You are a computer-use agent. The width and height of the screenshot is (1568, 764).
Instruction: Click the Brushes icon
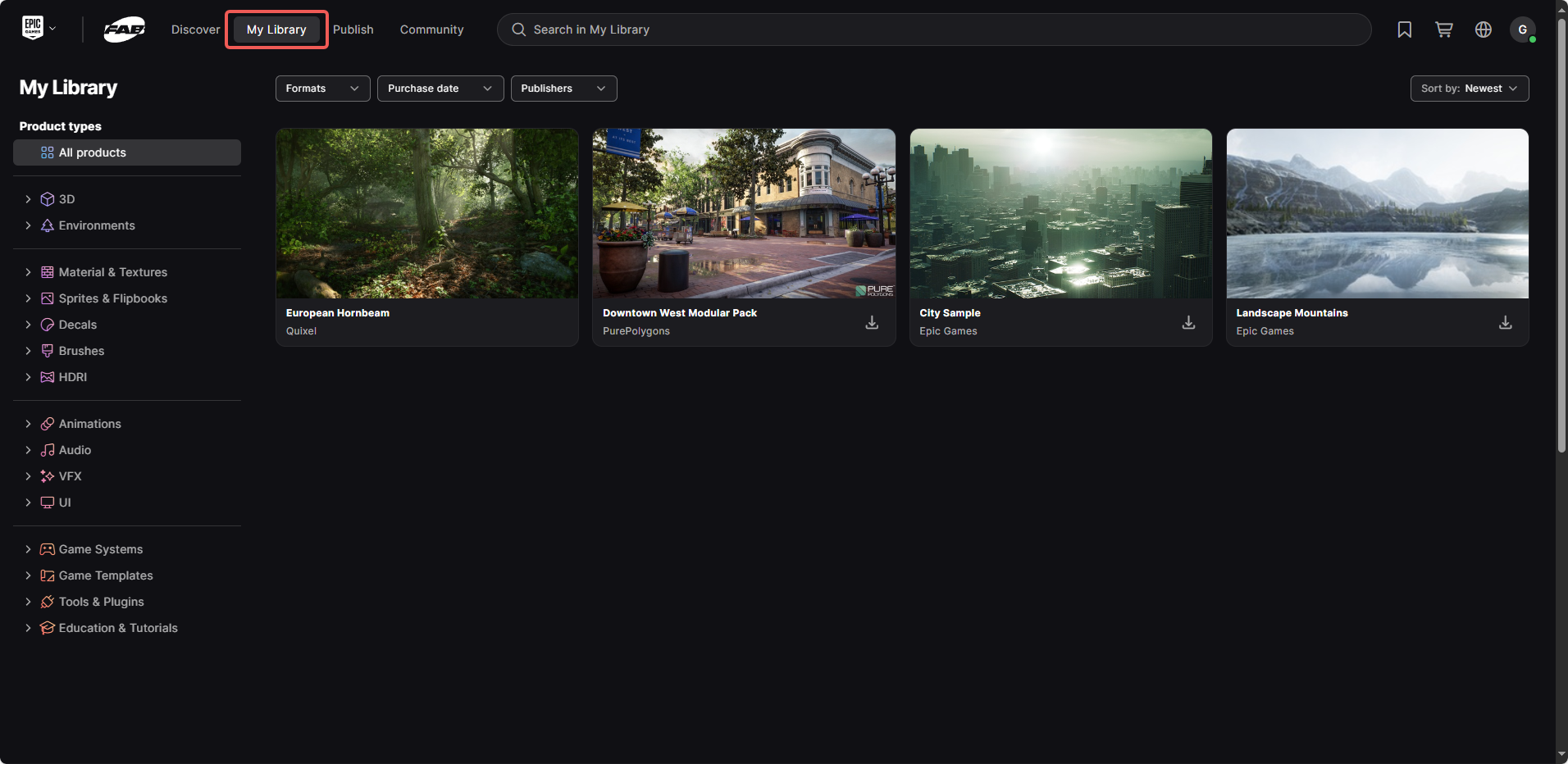(48, 351)
